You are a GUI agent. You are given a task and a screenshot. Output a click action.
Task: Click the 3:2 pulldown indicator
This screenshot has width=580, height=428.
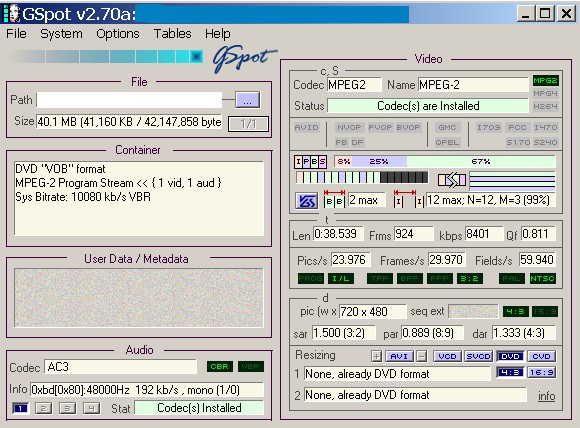pyautogui.click(x=469, y=278)
